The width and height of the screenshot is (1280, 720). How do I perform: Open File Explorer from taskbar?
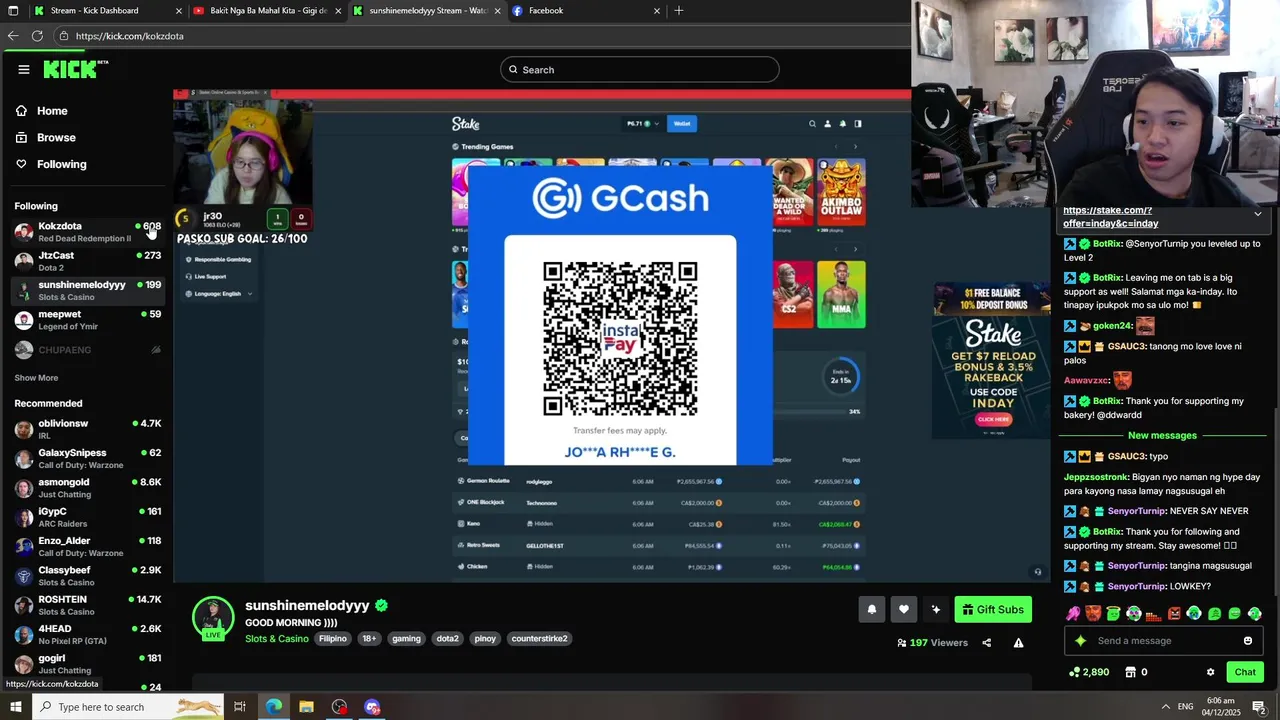(306, 707)
